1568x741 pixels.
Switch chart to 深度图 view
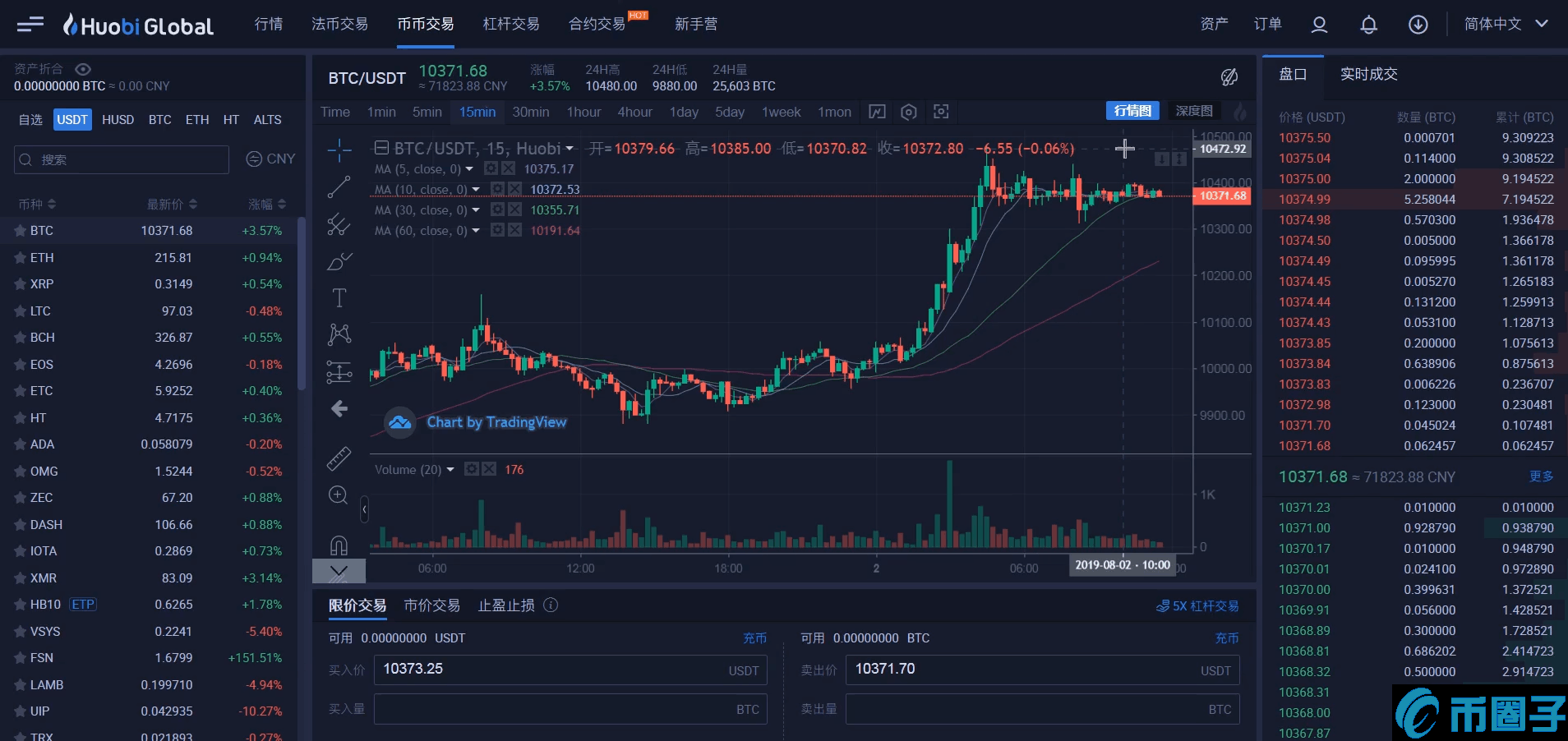[1193, 111]
